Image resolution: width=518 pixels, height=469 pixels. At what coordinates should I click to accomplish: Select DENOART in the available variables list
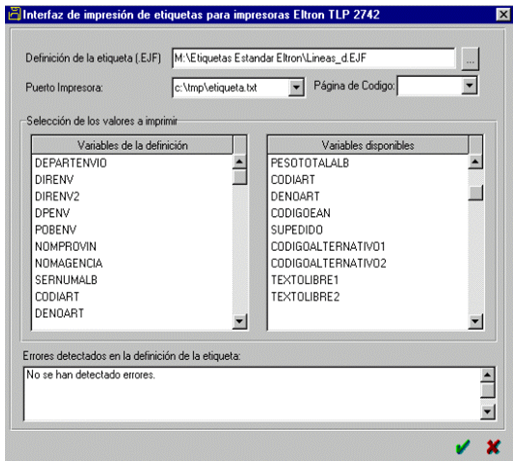pyautogui.click(x=295, y=196)
